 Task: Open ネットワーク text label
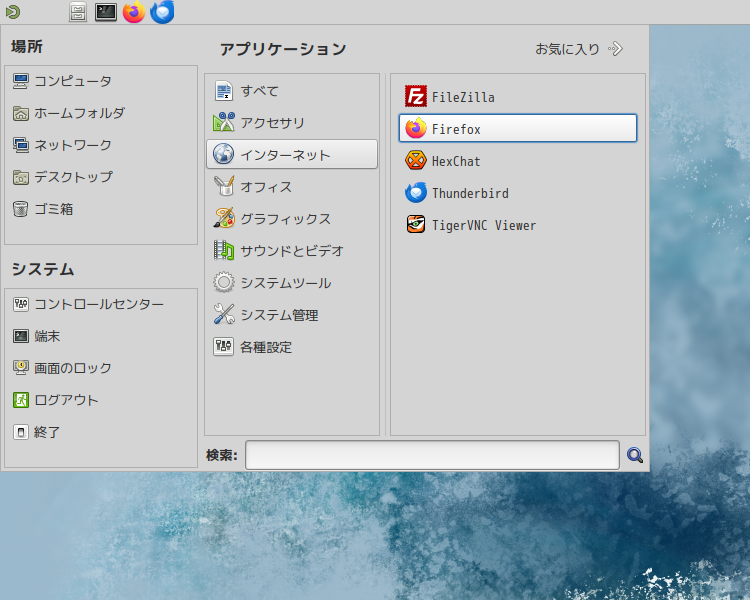click(x=73, y=145)
